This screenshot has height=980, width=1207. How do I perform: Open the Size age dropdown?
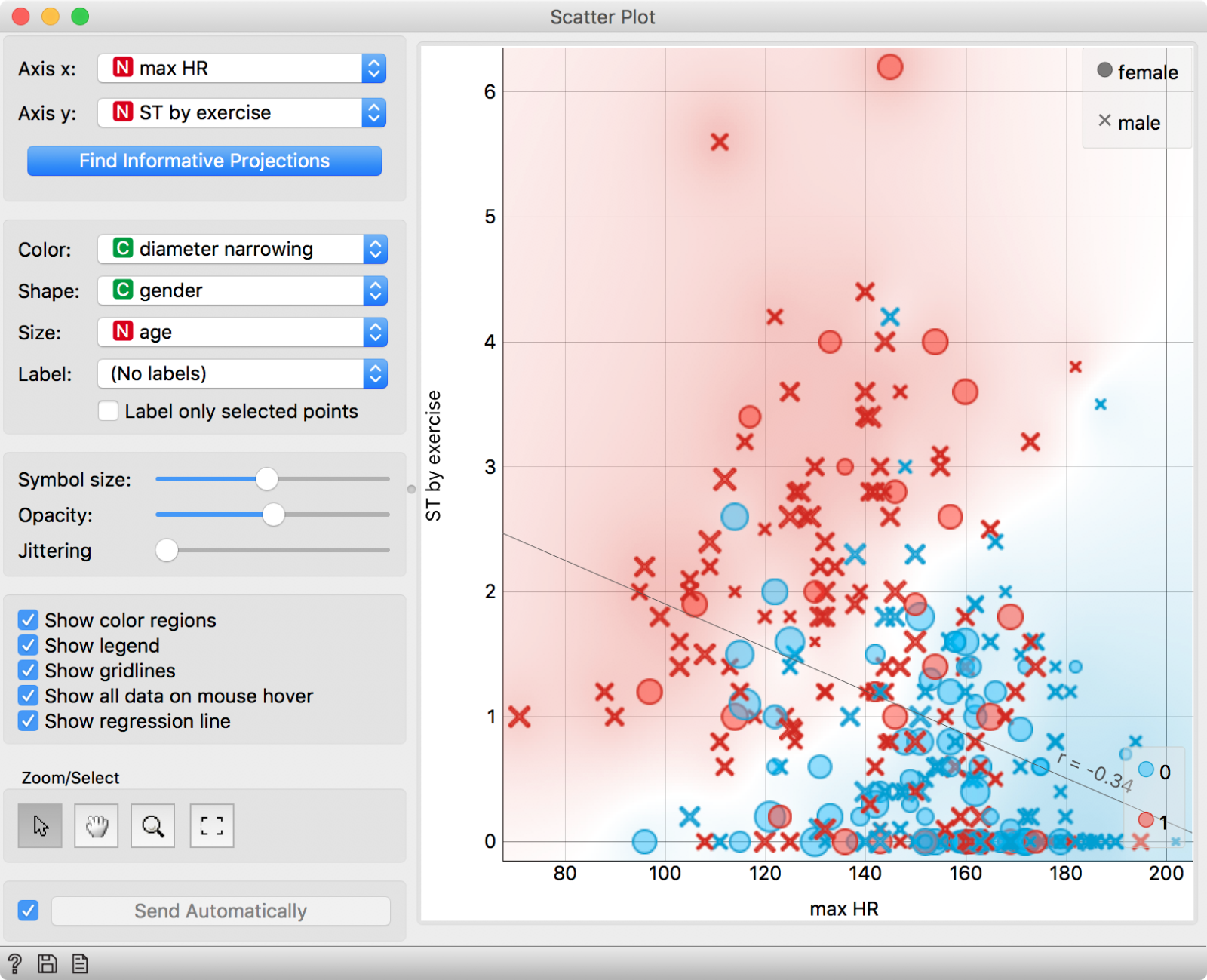point(241,332)
